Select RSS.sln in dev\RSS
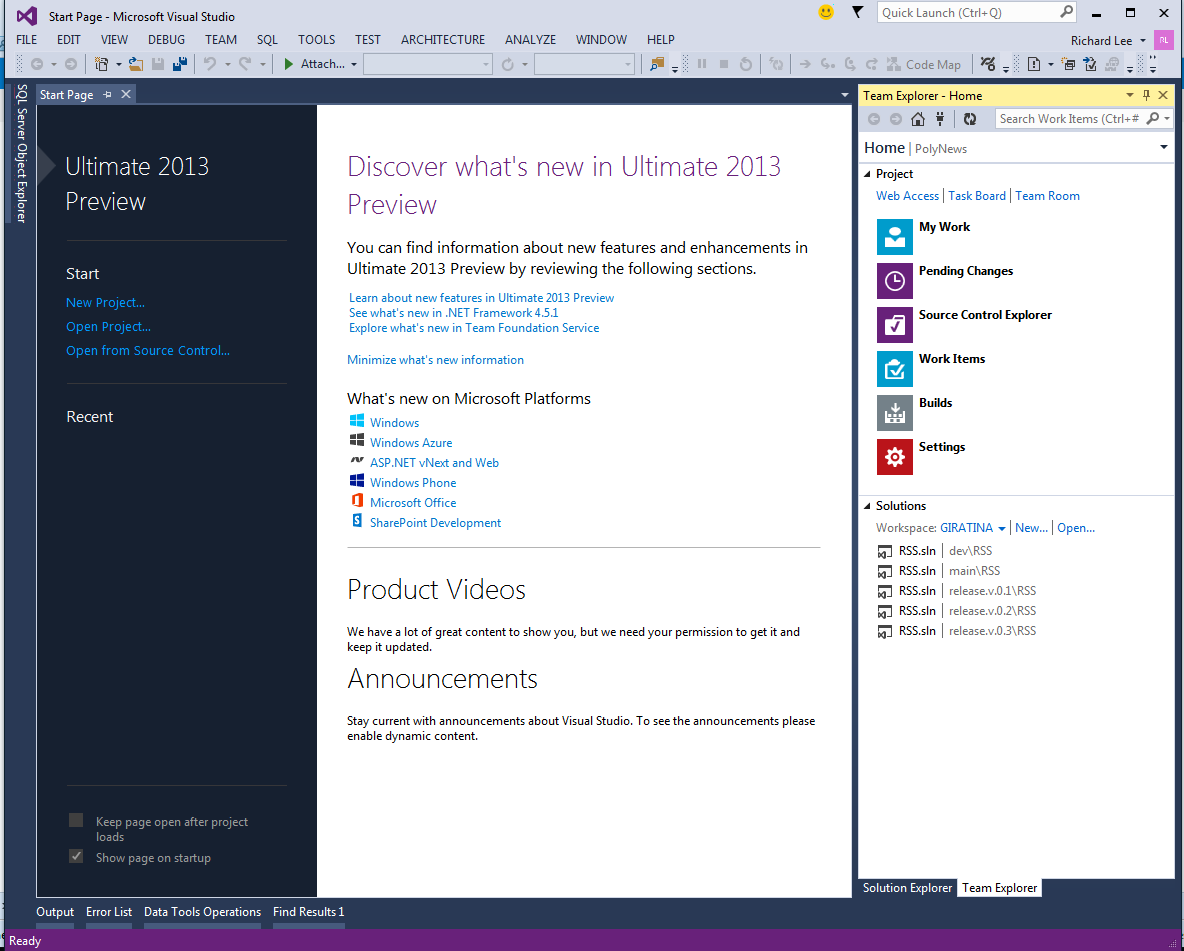Screen dimensions: 1184x951 pos(935,551)
